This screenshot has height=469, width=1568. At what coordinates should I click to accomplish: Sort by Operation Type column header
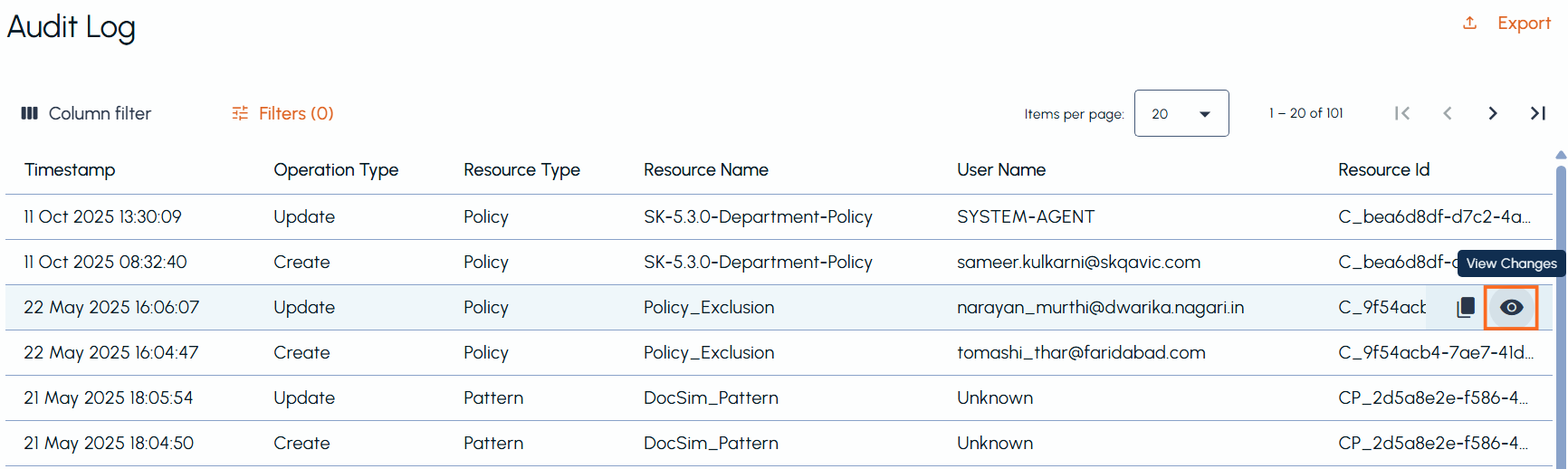coord(336,169)
